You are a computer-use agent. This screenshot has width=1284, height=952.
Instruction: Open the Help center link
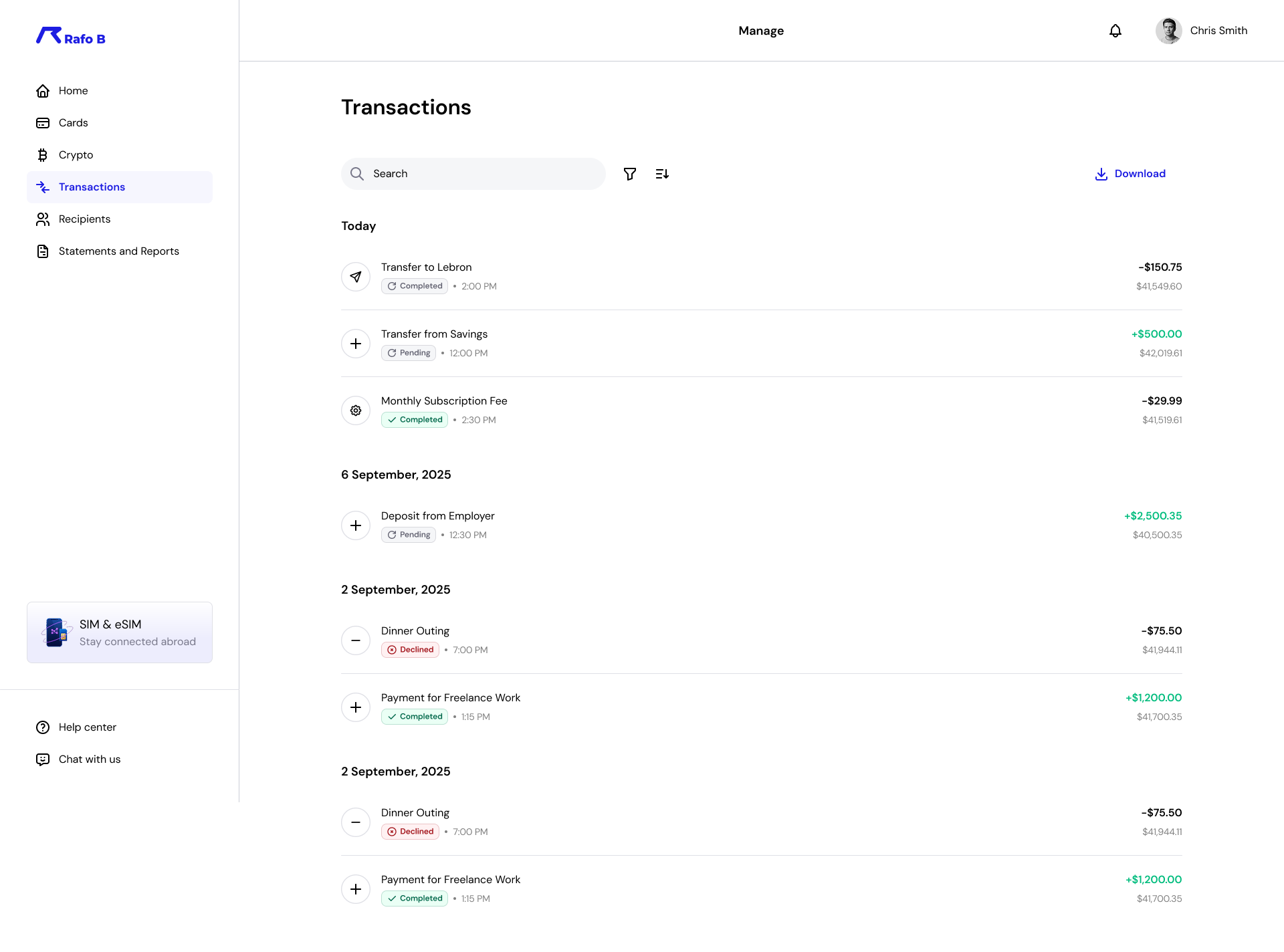87,727
